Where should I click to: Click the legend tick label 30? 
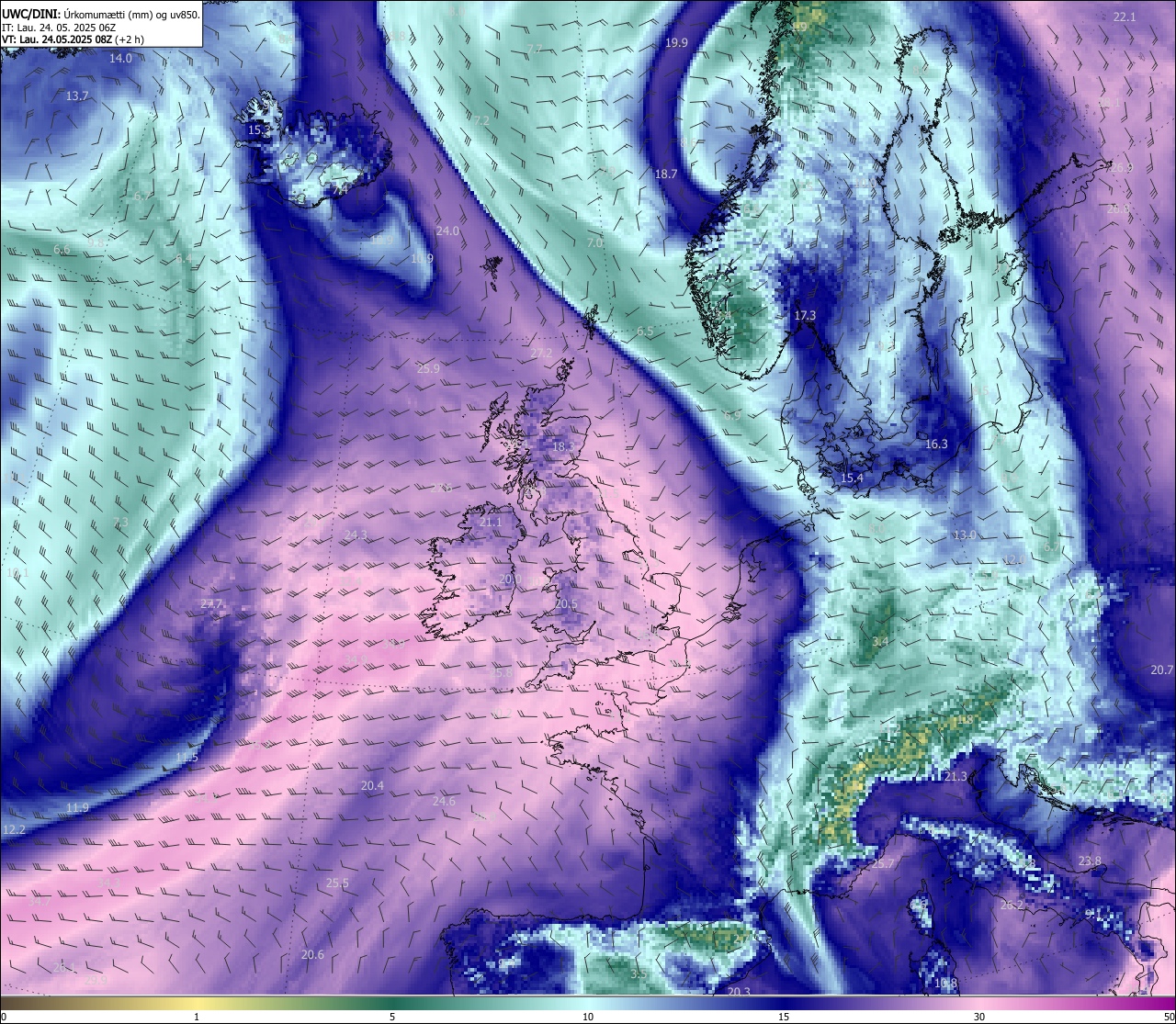(979, 1016)
